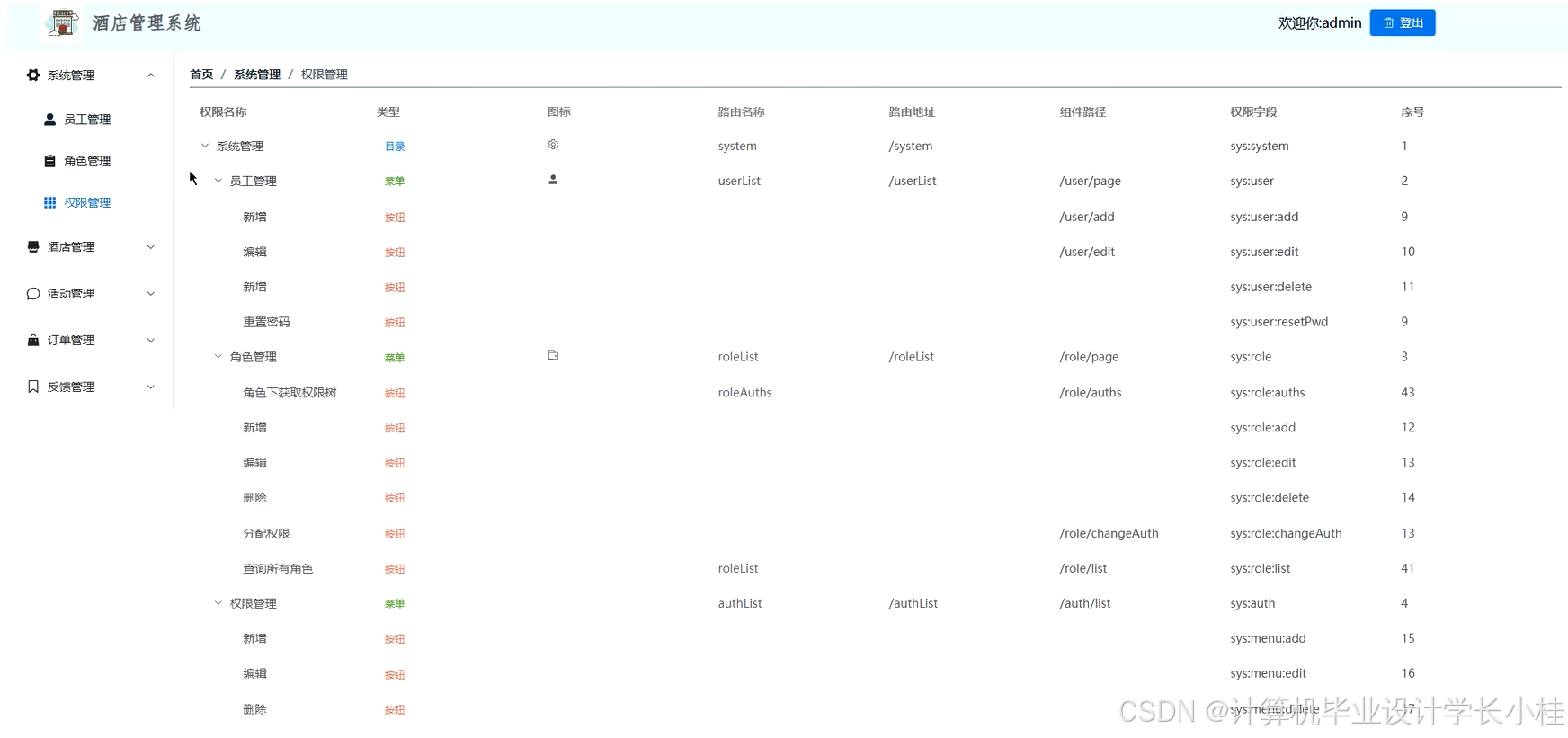Viewport: 1568px width, 738px height.
Task: Click the user icon in 员工管理 table row
Action: [x=553, y=180]
